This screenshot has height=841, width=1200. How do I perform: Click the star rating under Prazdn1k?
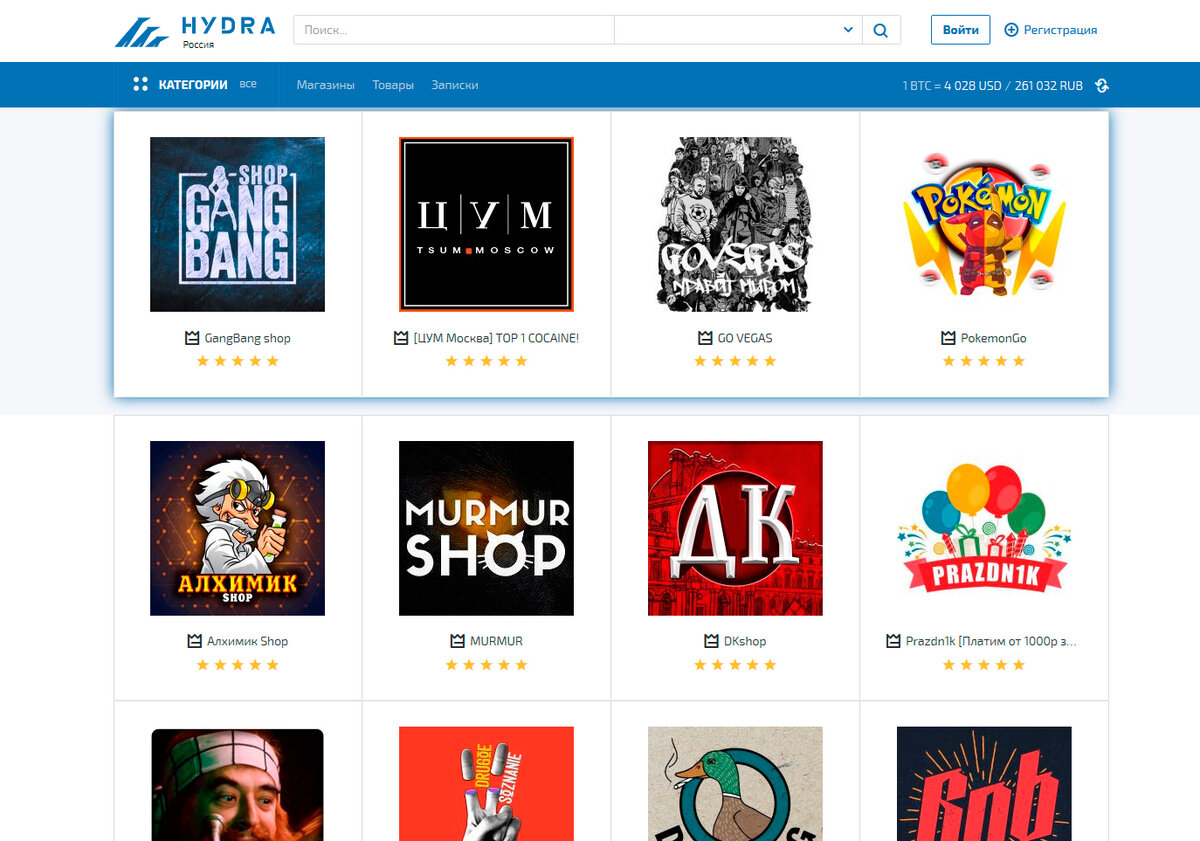point(984,665)
